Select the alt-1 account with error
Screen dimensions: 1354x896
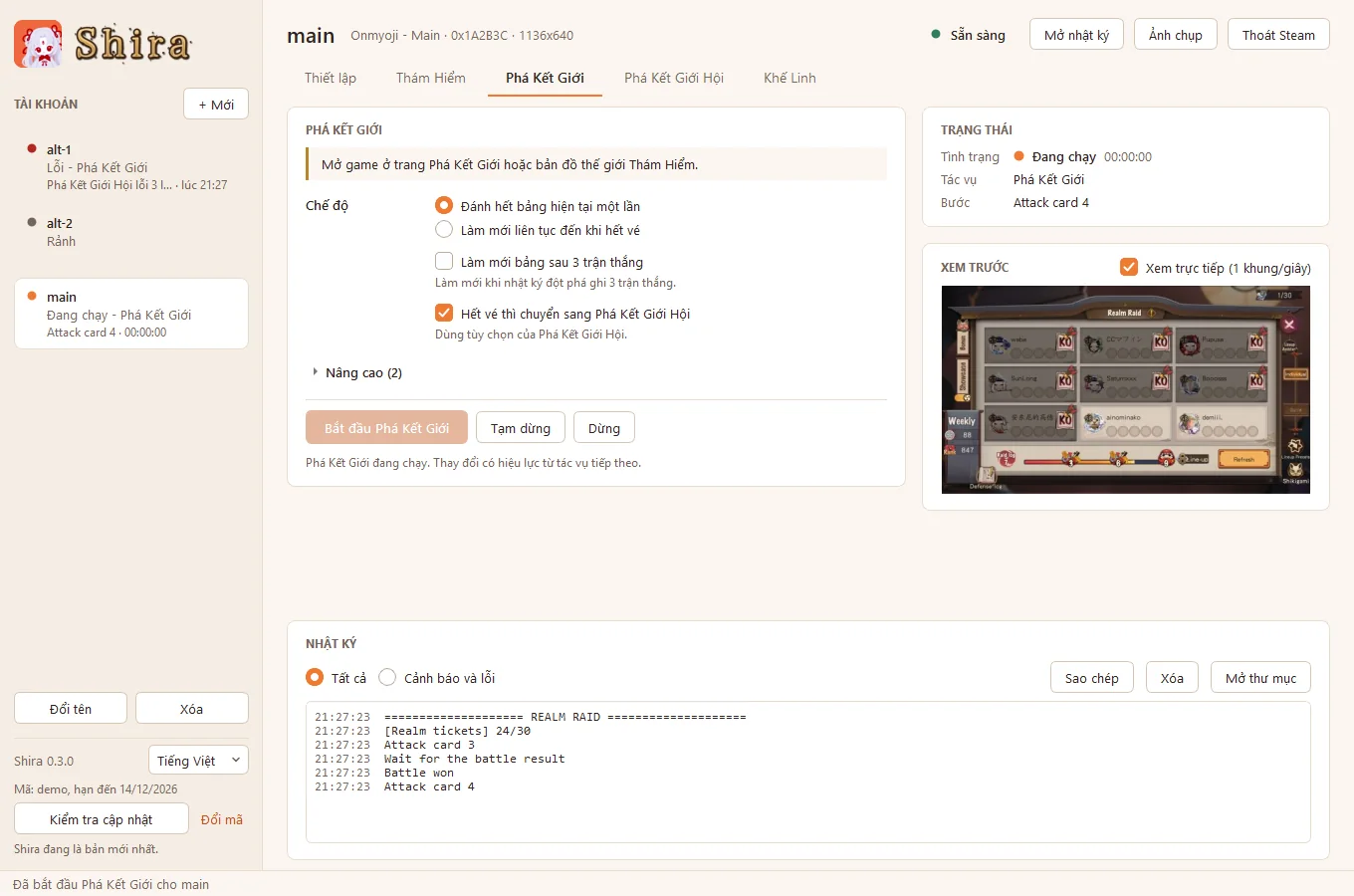click(130, 167)
